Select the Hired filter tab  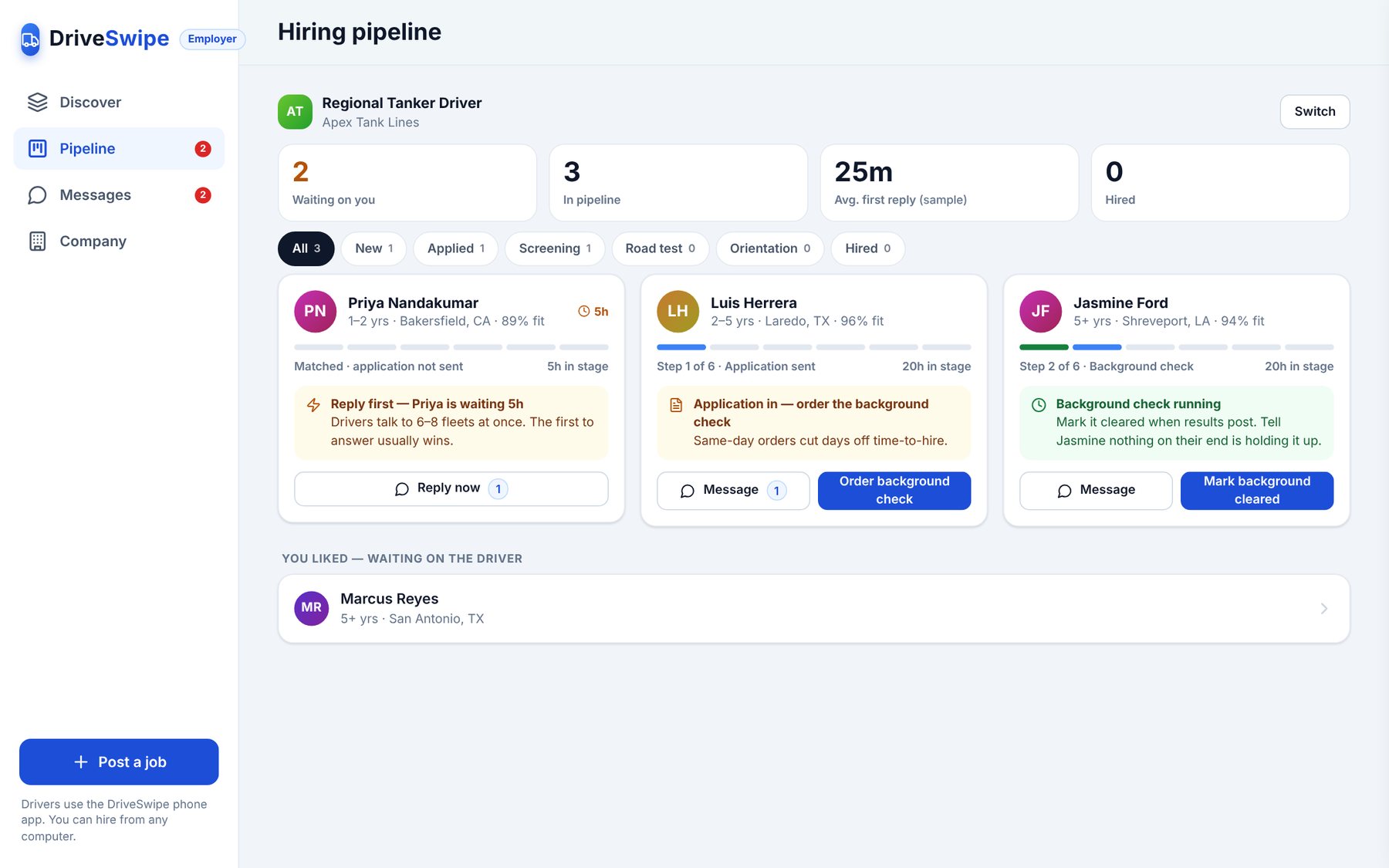[867, 248]
